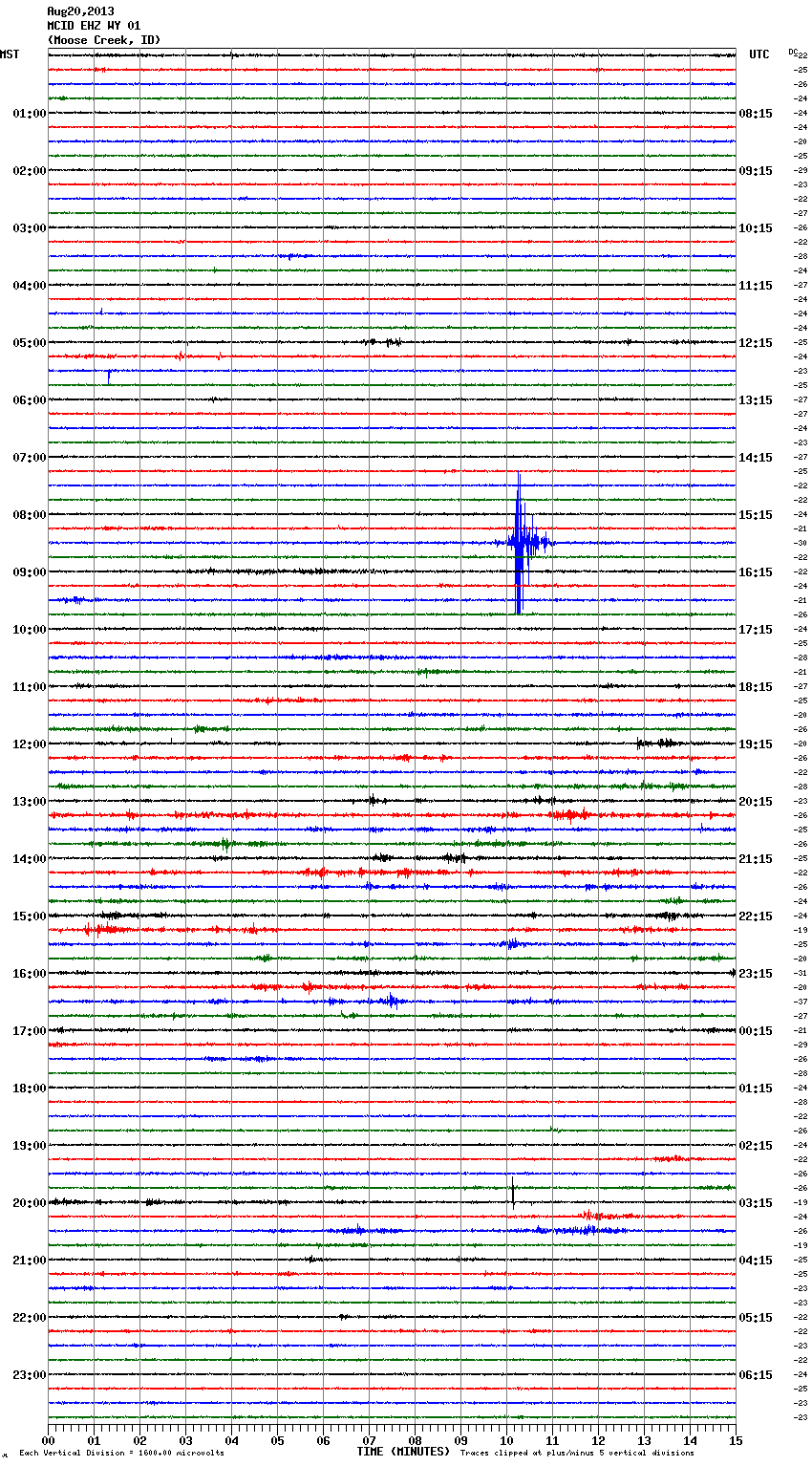Select the 01:00 MST time label
The image size is (812, 1466).
coord(30,114)
